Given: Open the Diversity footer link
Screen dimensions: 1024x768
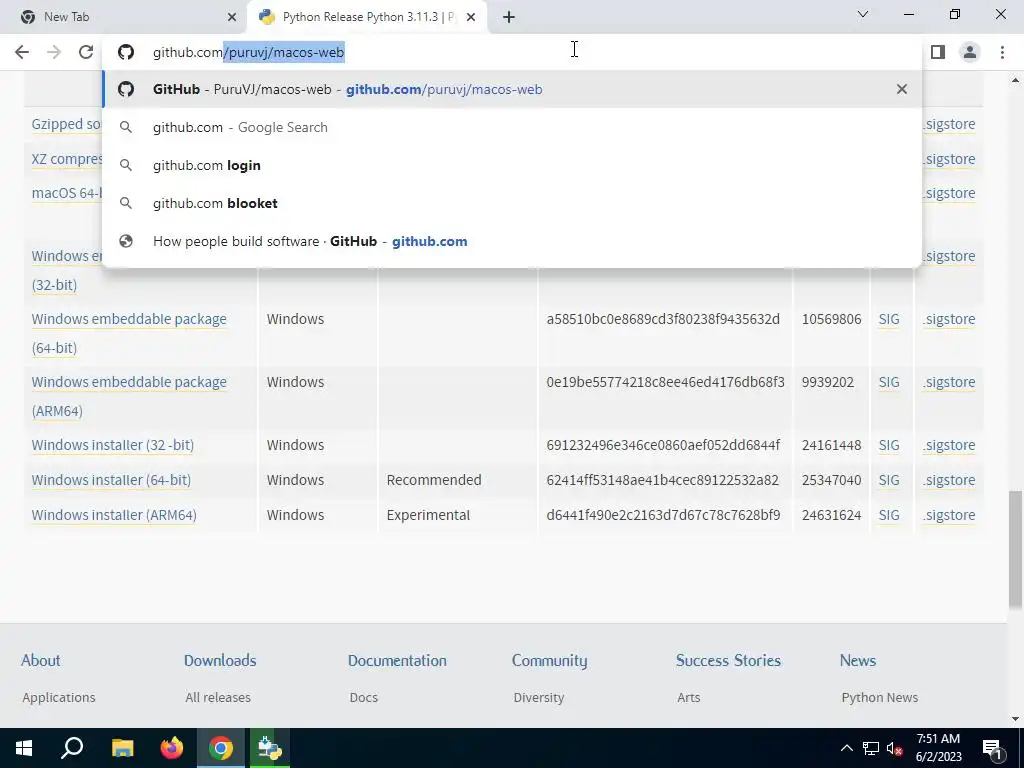Looking at the screenshot, I should [539, 697].
